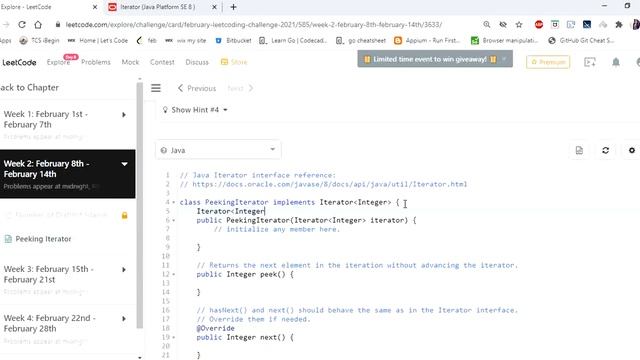Open the Home | Let's Code bookmark
This screenshot has width=640, height=360.
98,40
